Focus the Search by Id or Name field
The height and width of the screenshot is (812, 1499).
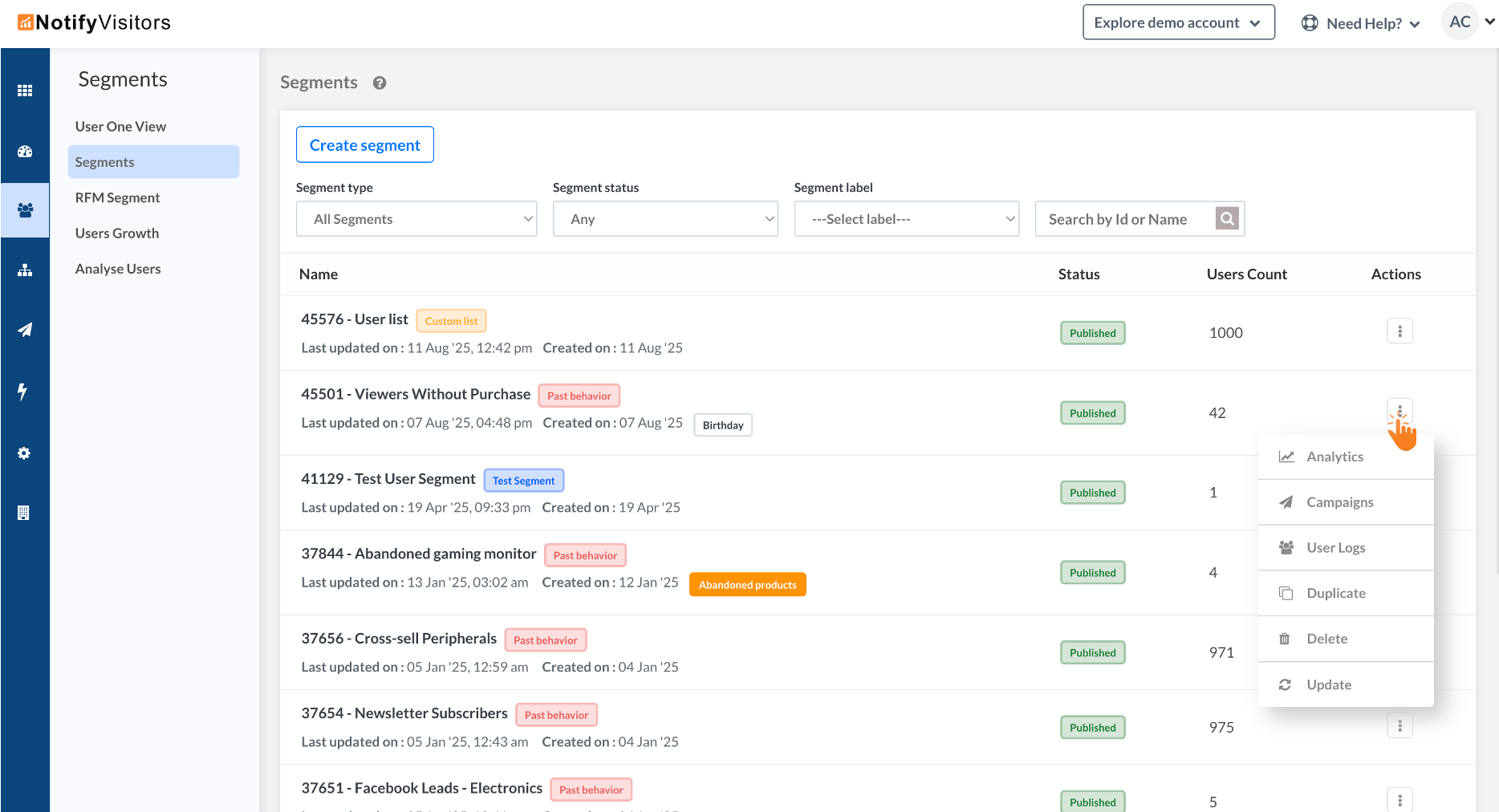tap(1125, 219)
